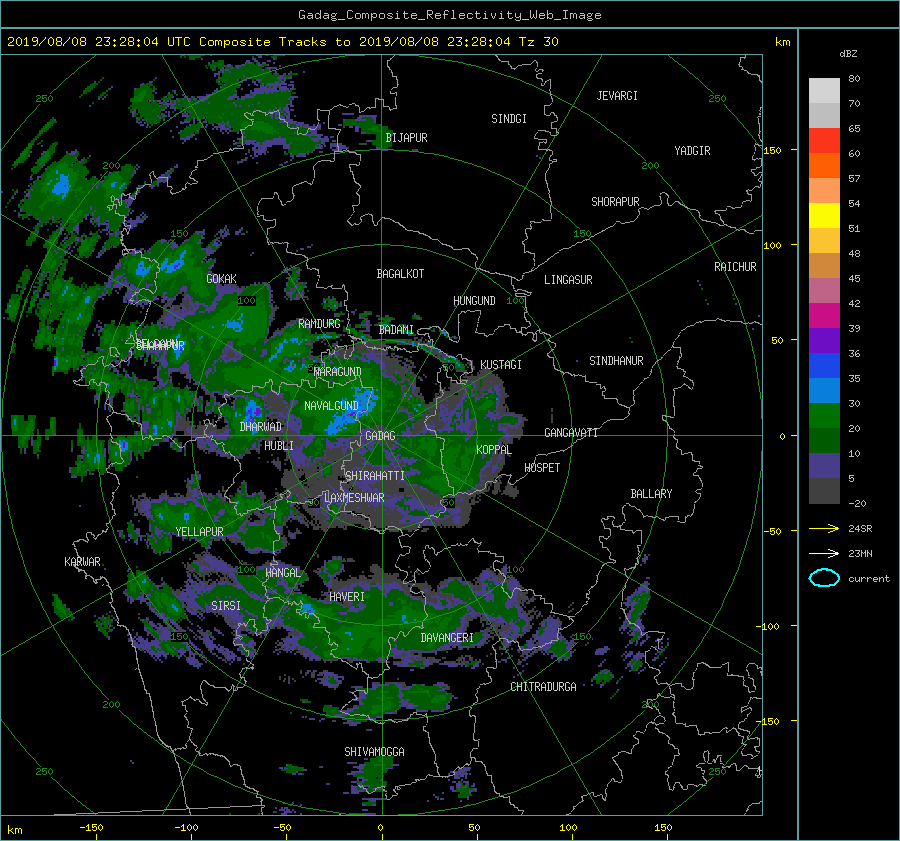
Task: Click the cyan current track ellipse icon
Action: click(824, 578)
